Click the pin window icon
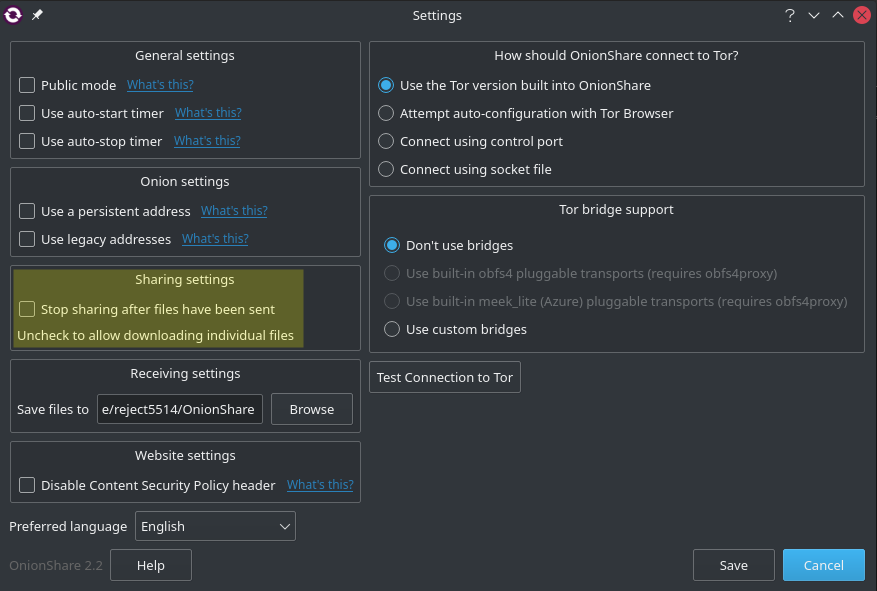 pyautogui.click(x=37, y=15)
